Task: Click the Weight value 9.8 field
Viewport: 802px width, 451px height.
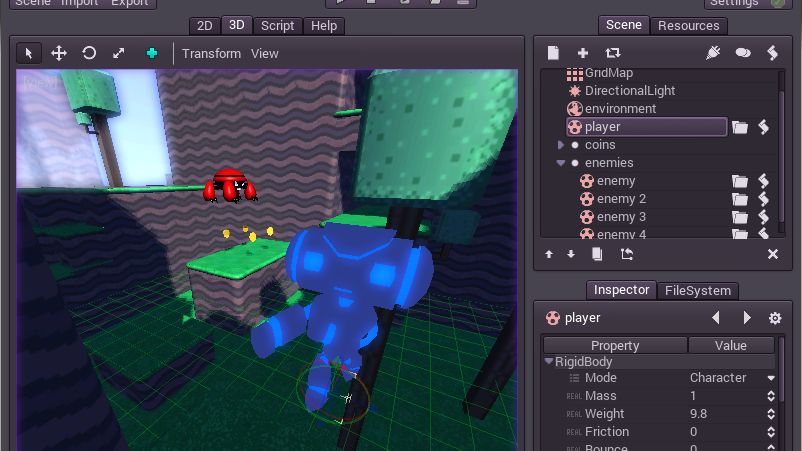Action: (725, 414)
